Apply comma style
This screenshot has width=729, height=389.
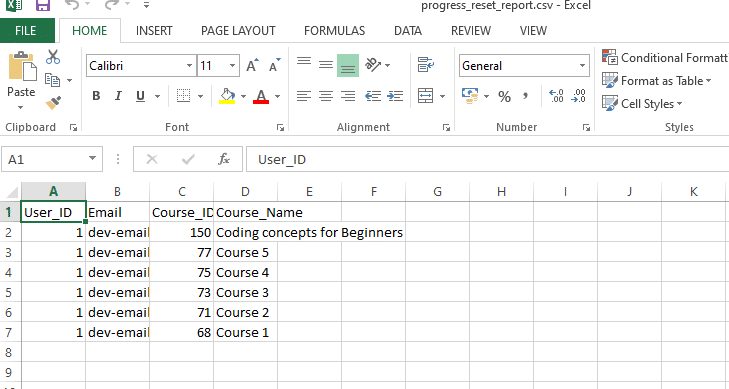(525, 96)
